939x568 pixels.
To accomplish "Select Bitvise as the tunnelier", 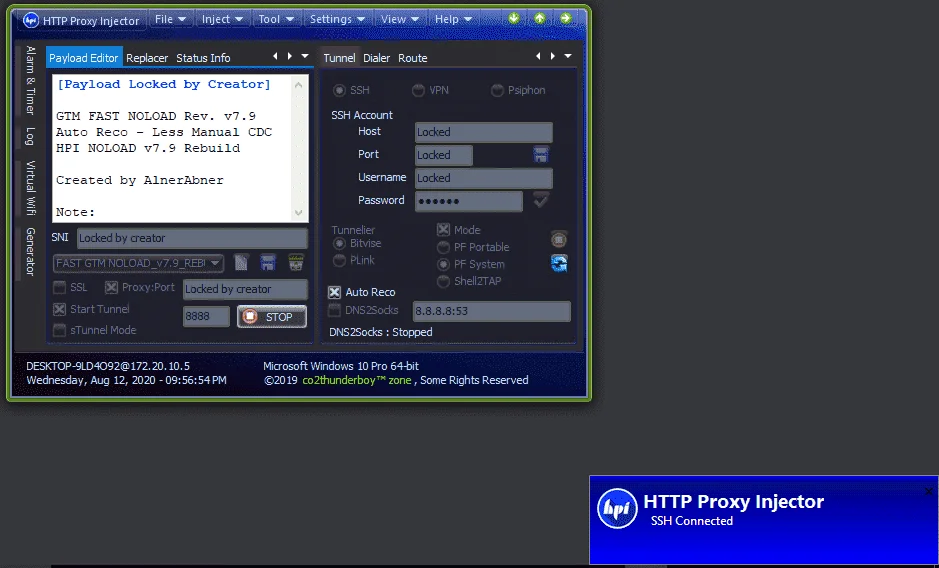I will [x=340, y=243].
